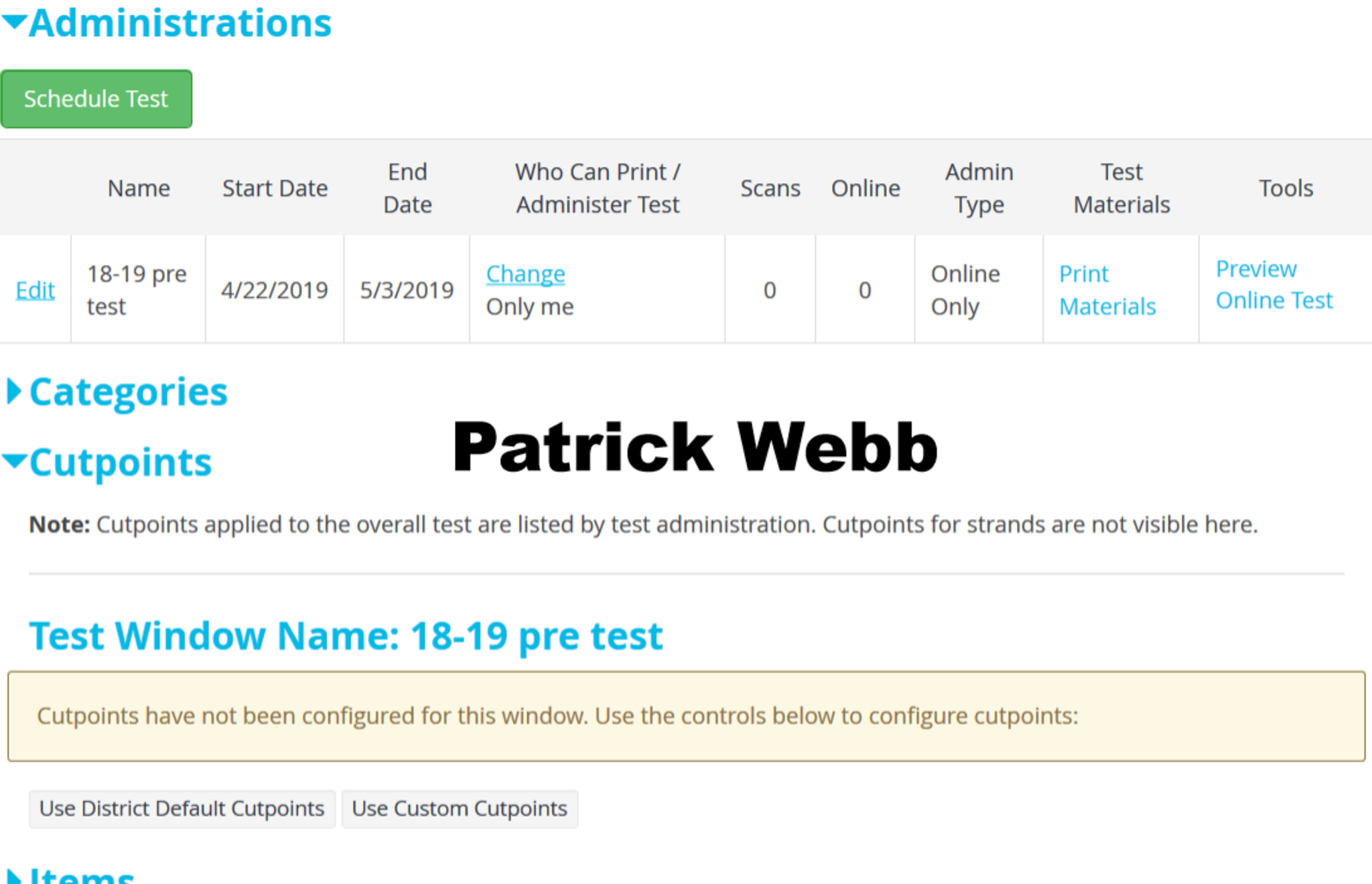Screen dimensions: 1372x884
Task: Choose Use District Default Cutpoints
Action: pos(182,809)
